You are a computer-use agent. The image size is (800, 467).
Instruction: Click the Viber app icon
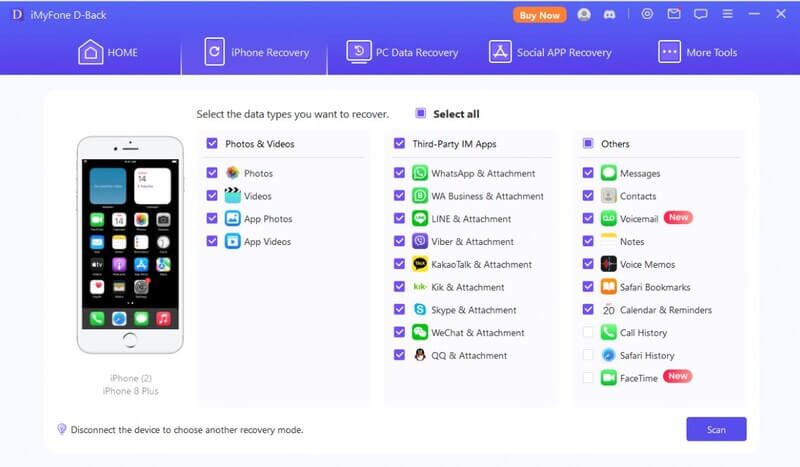[x=420, y=241]
